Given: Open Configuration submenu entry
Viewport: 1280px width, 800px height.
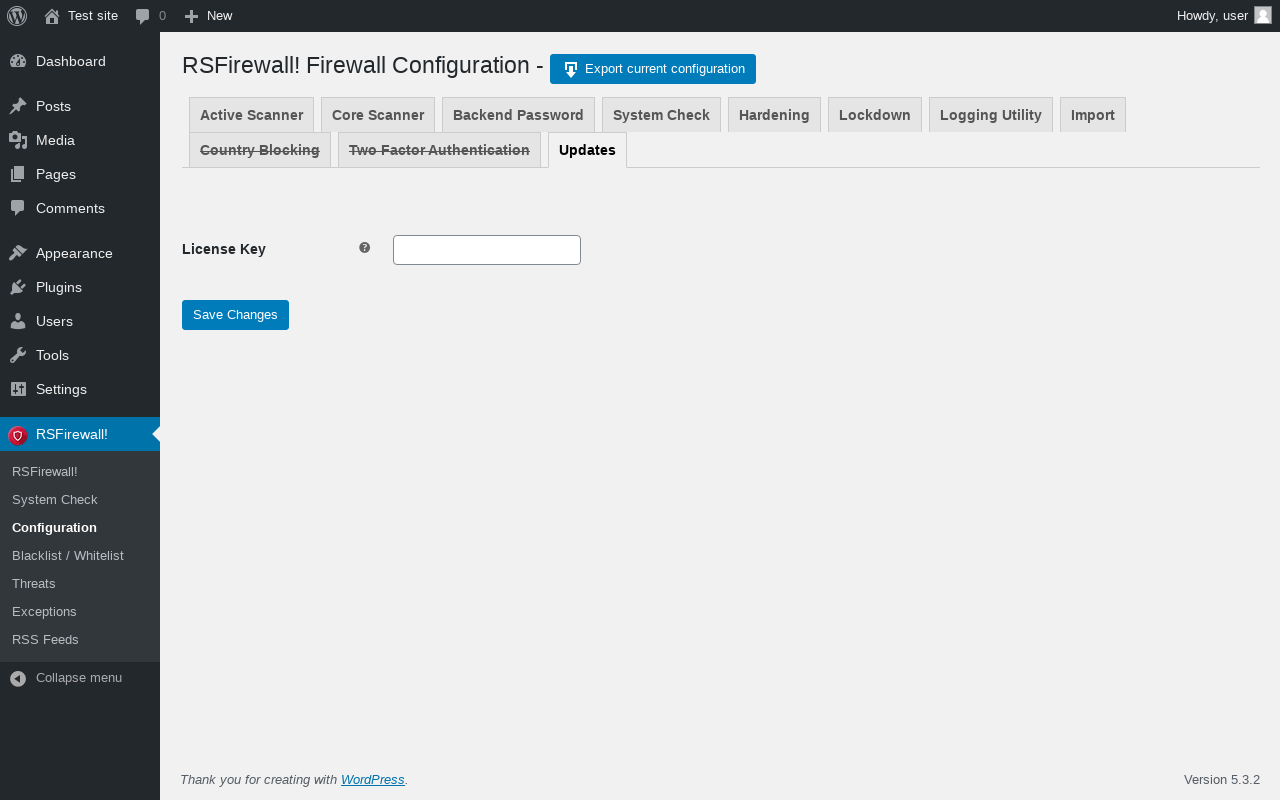Looking at the screenshot, I should tap(54, 527).
